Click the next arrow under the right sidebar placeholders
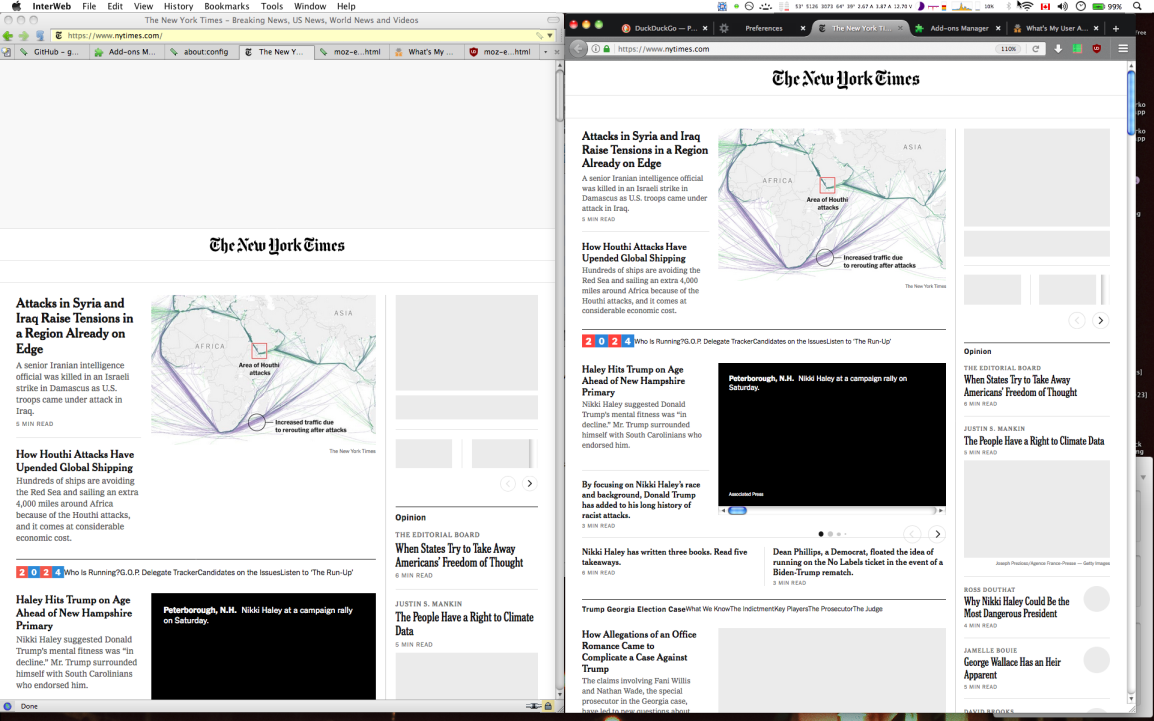Viewport: 1154px width, 721px height. (1100, 320)
